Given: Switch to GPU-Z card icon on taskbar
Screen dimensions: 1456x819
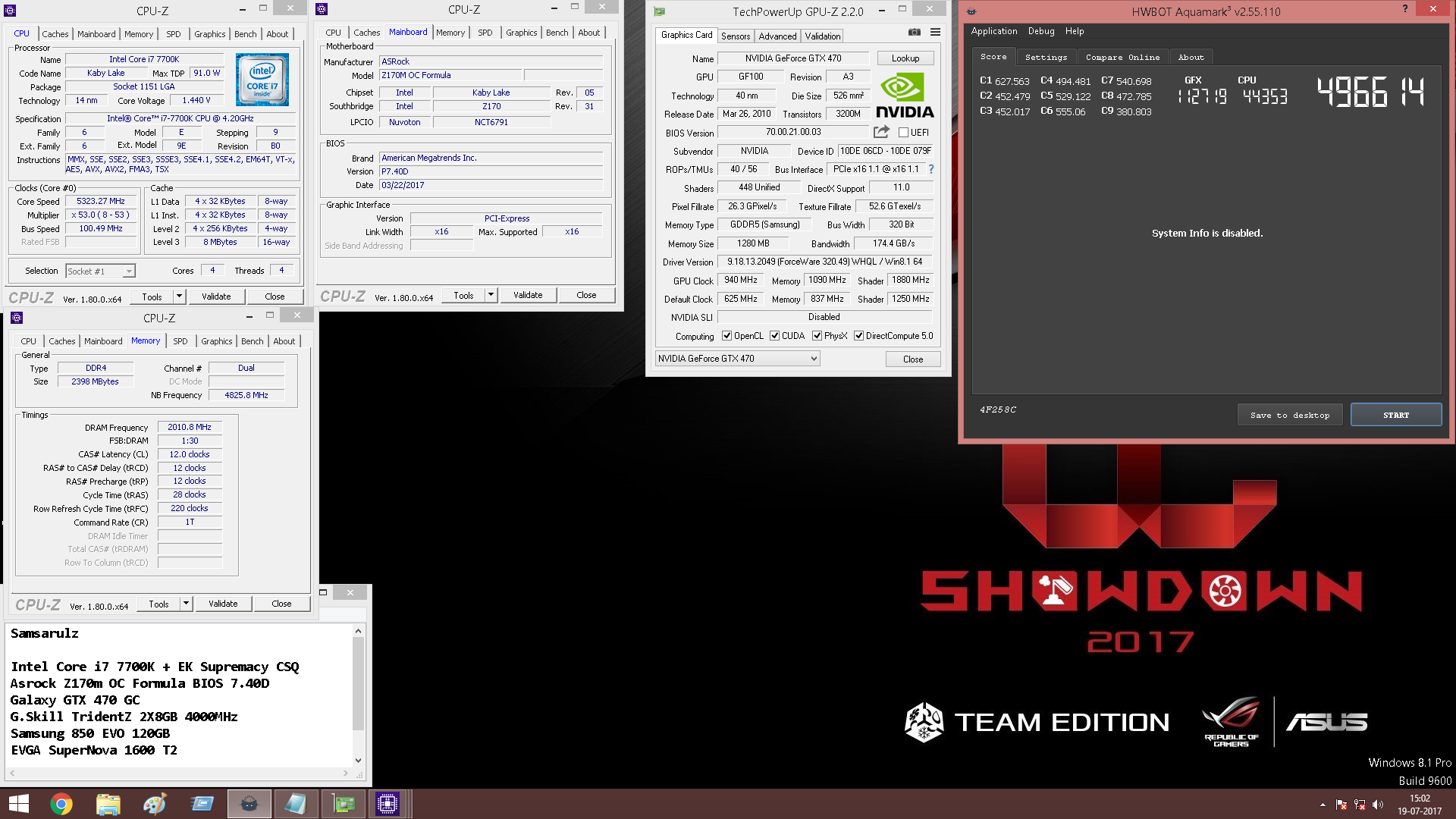Looking at the screenshot, I should [x=343, y=804].
